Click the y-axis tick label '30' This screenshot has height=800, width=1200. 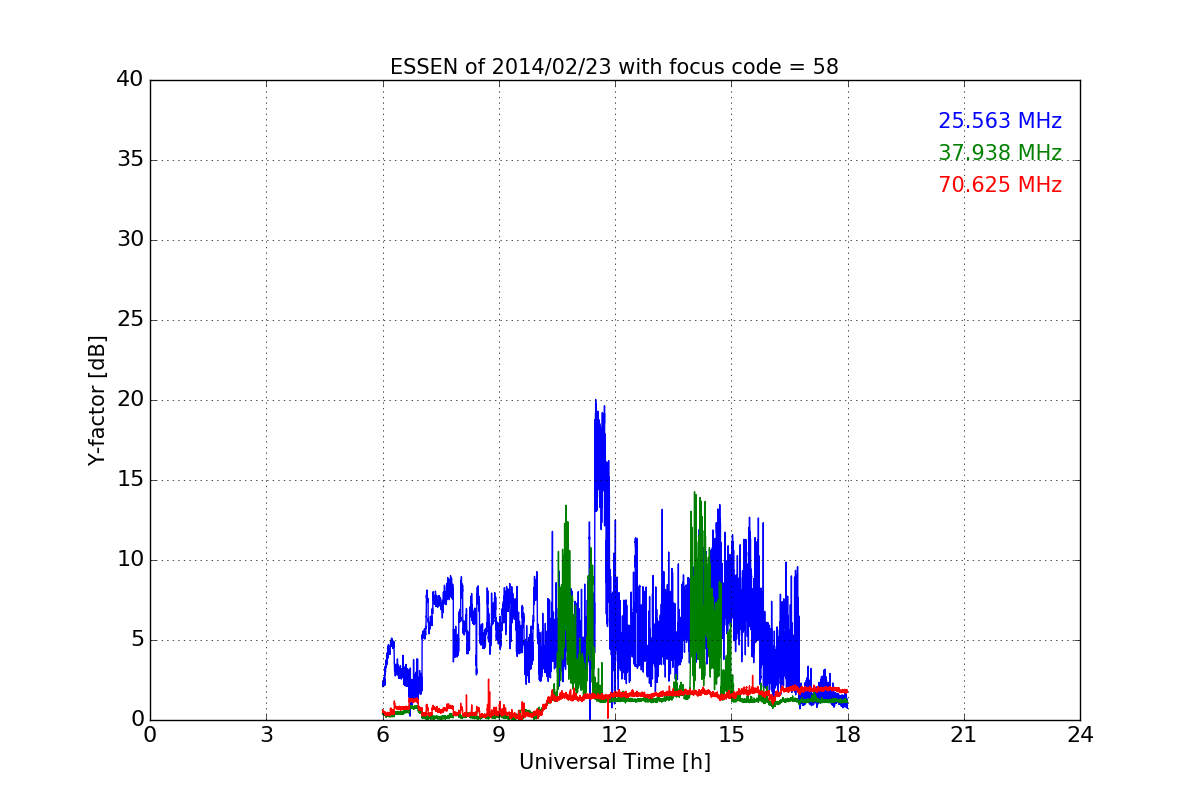click(x=130, y=240)
